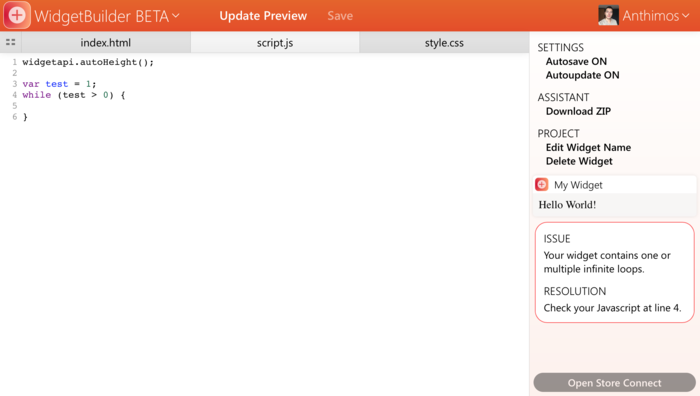
Task: Switch to the script.js tab
Action: tap(275, 43)
